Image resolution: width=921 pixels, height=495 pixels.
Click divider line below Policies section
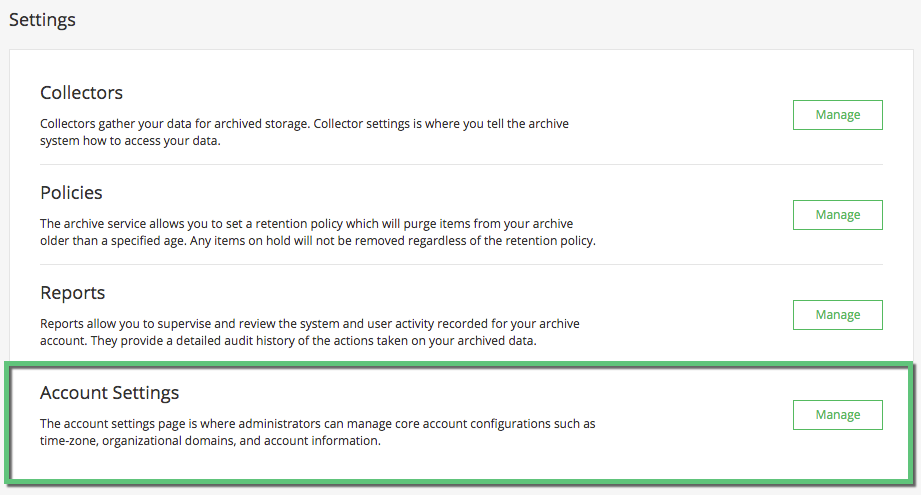[x=461, y=264]
